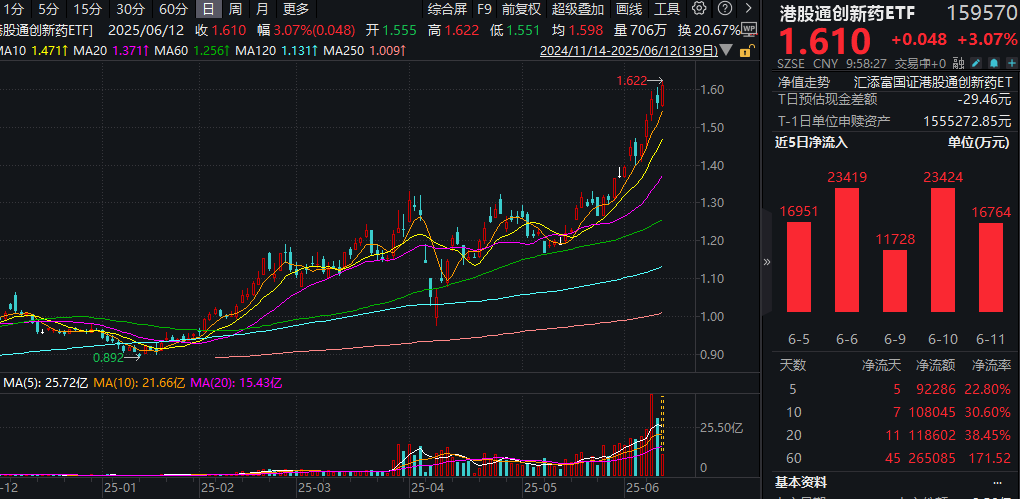Image resolution: width=1020 pixels, height=499 pixels.
Task: Open the 更多 periods dropdown
Action: pyautogui.click(x=296, y=9)
